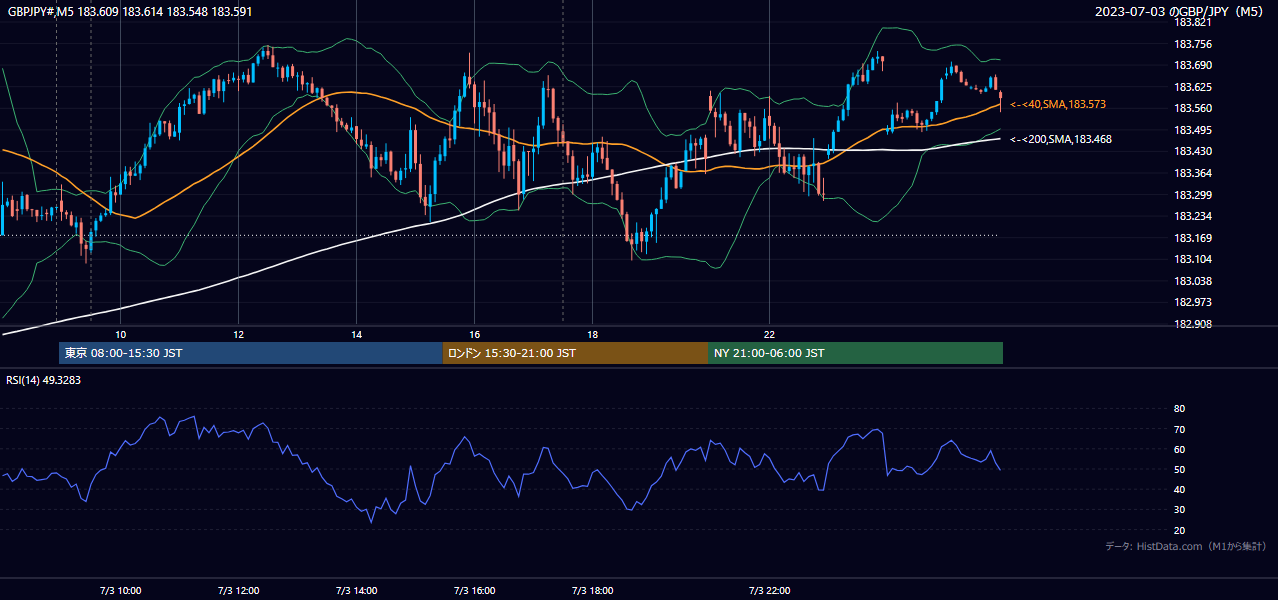Click the 183.430 price axis label
The height and width of the screenshot is (600, 1278).
coord(1192,151)
